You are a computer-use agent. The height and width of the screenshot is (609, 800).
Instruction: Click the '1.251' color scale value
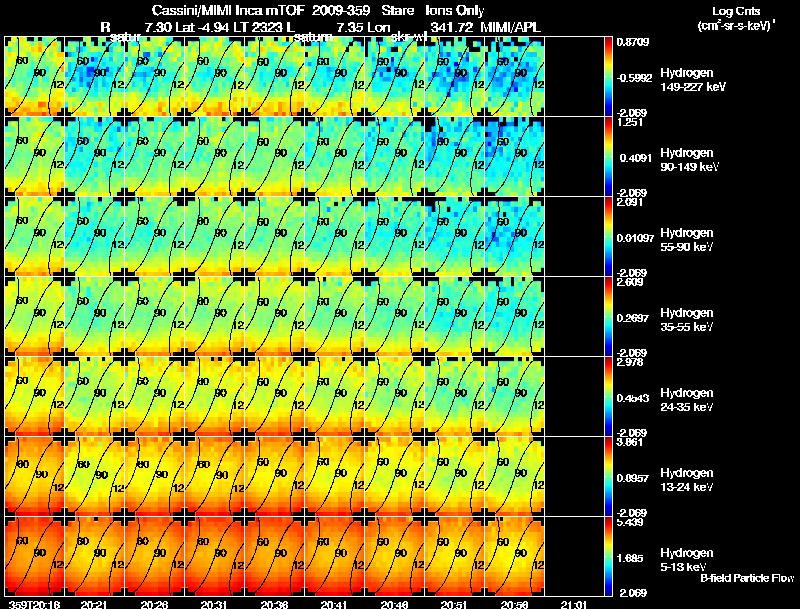(630, 122)
